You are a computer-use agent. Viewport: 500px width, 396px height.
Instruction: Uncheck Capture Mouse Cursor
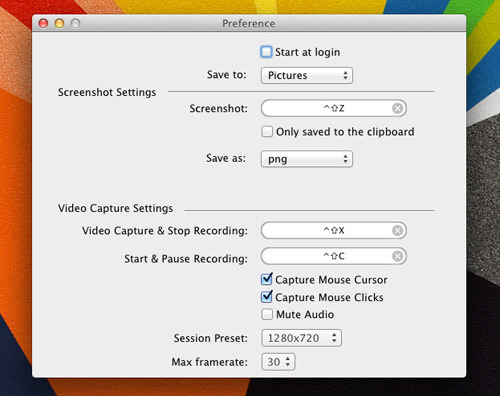pyautogui.click(x=267, y=279)
